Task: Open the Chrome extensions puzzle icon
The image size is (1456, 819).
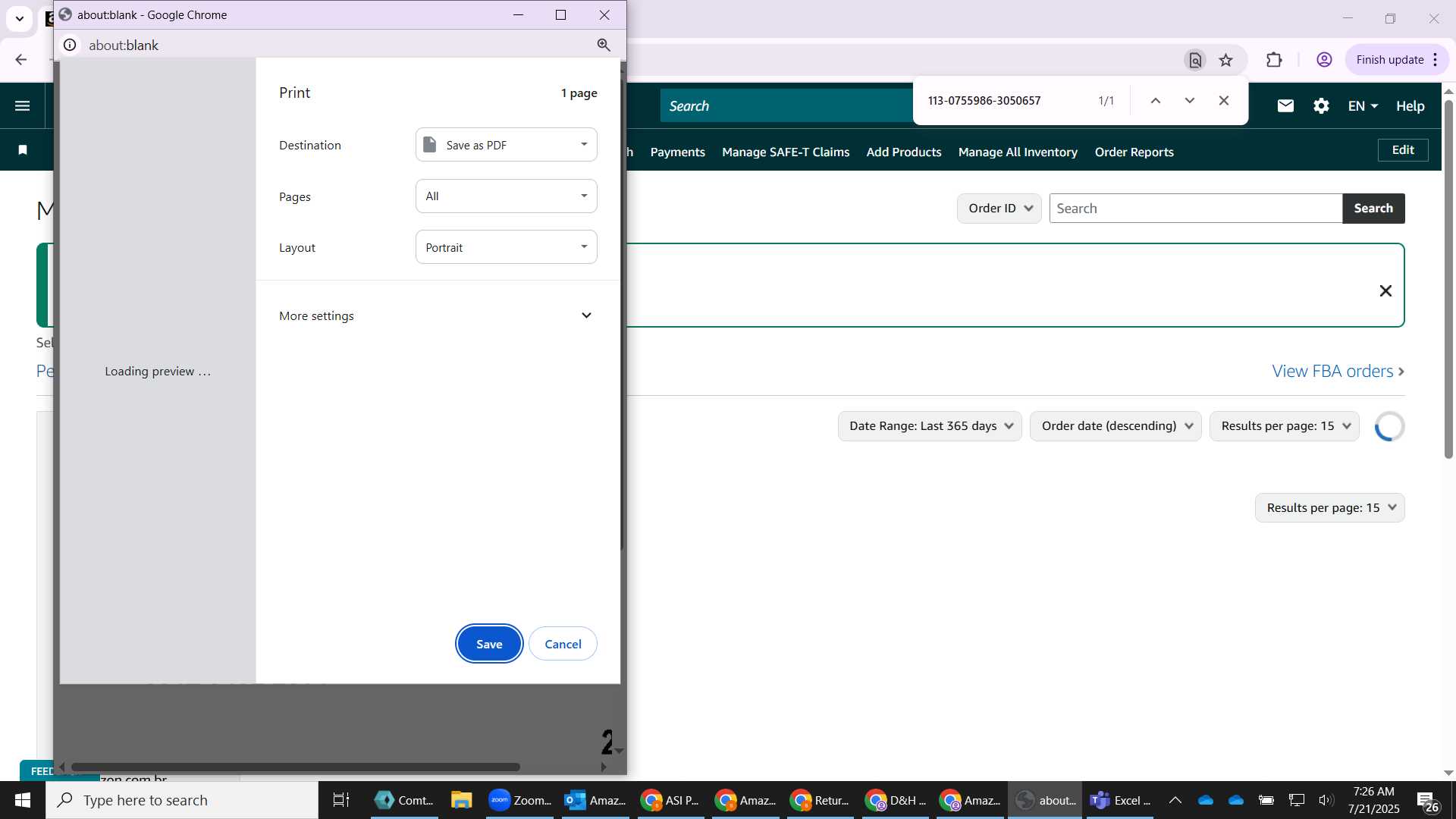Action: (1274, 60)
